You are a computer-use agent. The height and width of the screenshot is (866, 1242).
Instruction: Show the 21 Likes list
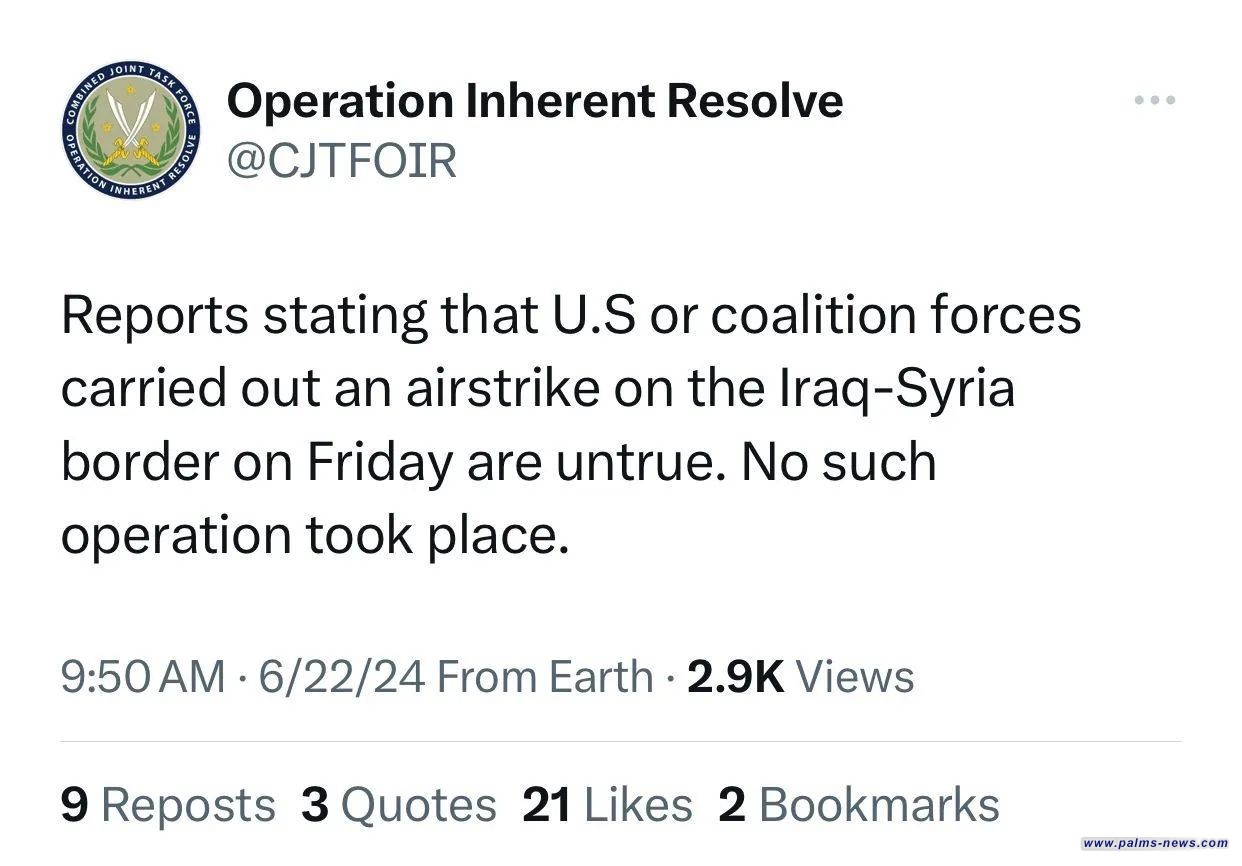point(607,805)
